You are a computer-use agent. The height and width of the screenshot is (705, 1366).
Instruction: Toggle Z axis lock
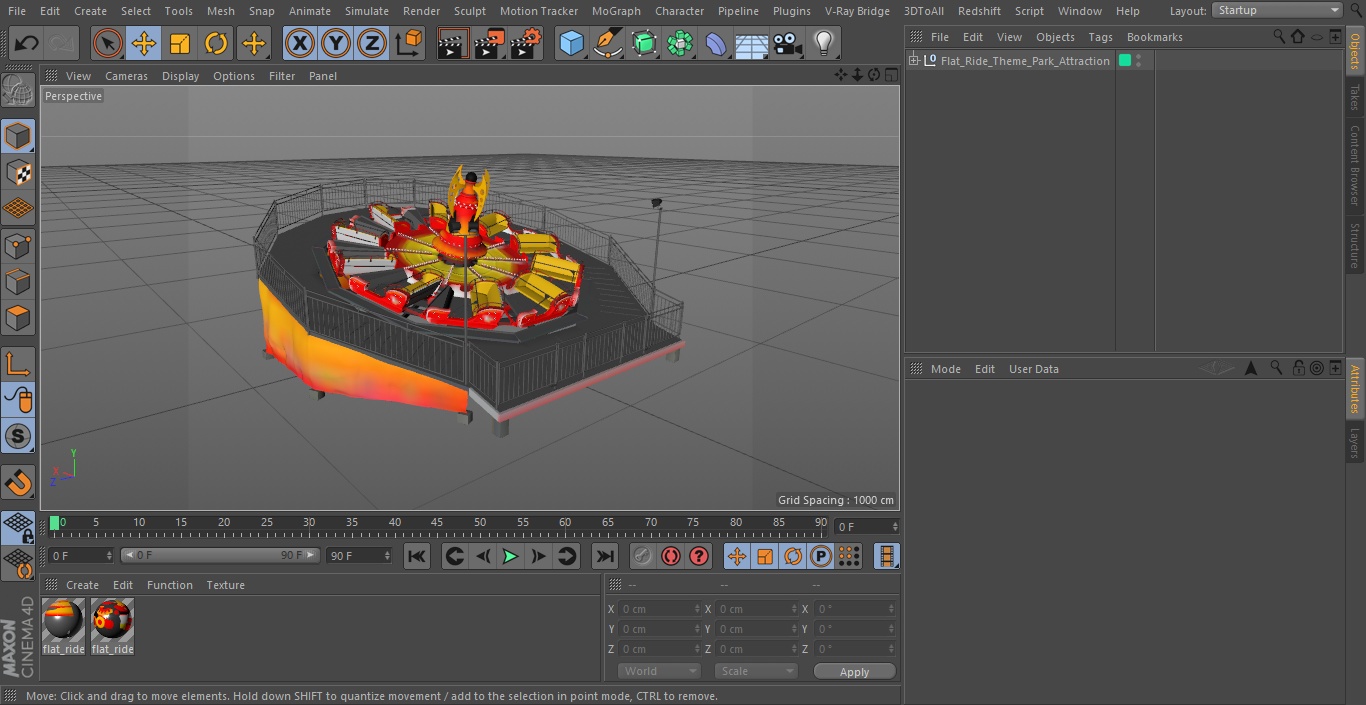point(372,44)
